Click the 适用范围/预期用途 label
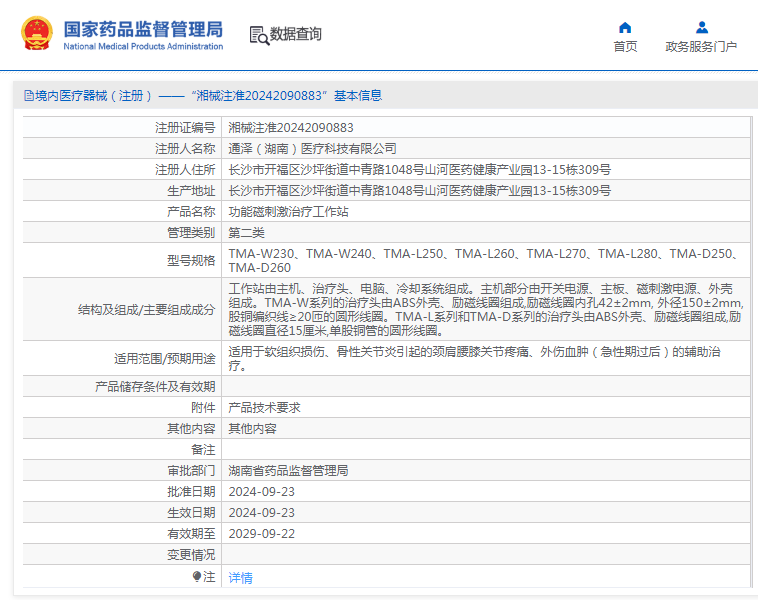This screenshot has height=600, width=758. coord(164,358)
